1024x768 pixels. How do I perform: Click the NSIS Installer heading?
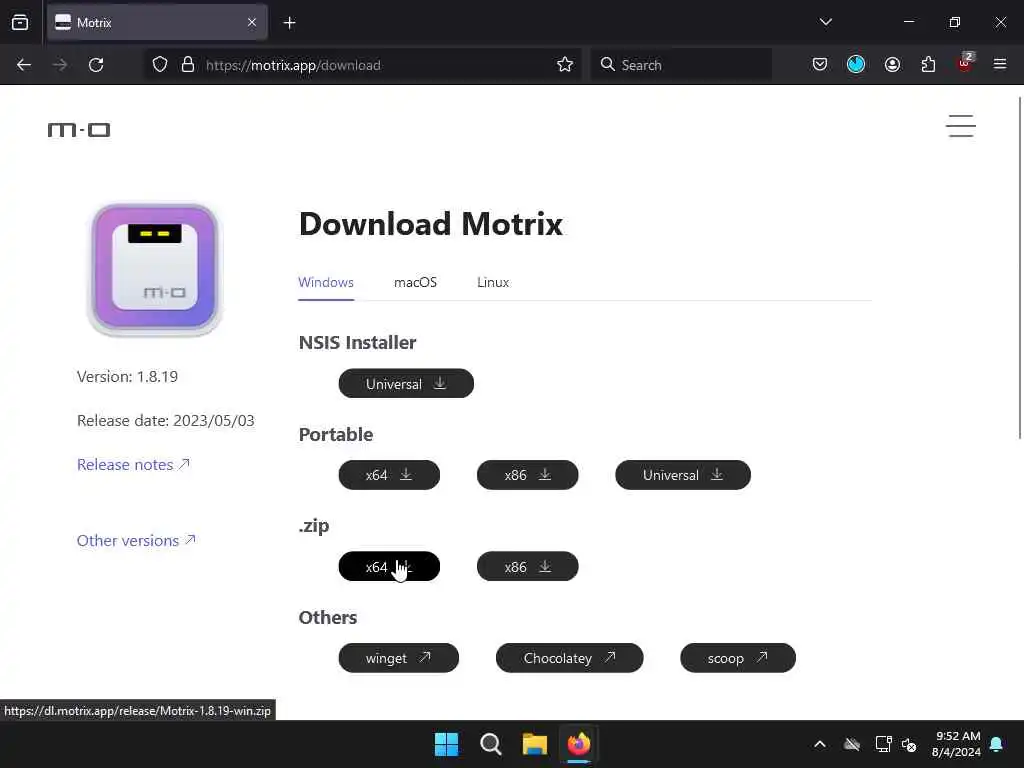(357, 342)
